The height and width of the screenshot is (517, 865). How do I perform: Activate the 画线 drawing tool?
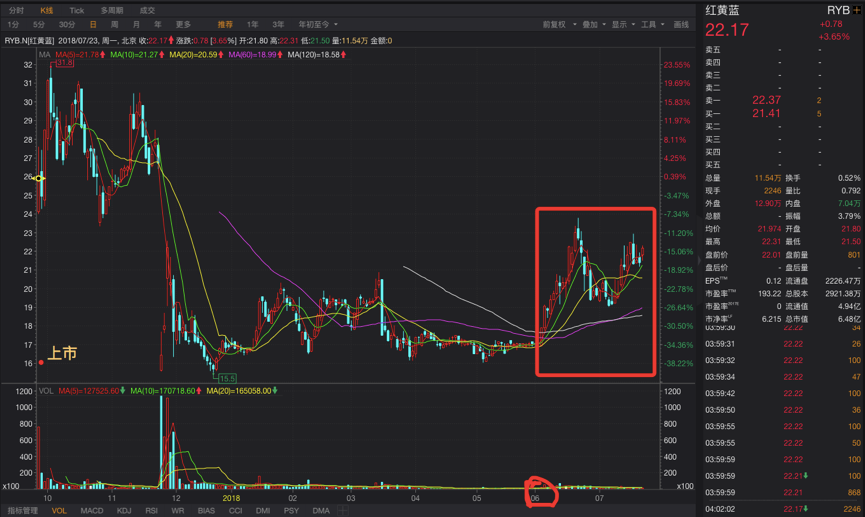pyautogui.click(x=681, y=24)
